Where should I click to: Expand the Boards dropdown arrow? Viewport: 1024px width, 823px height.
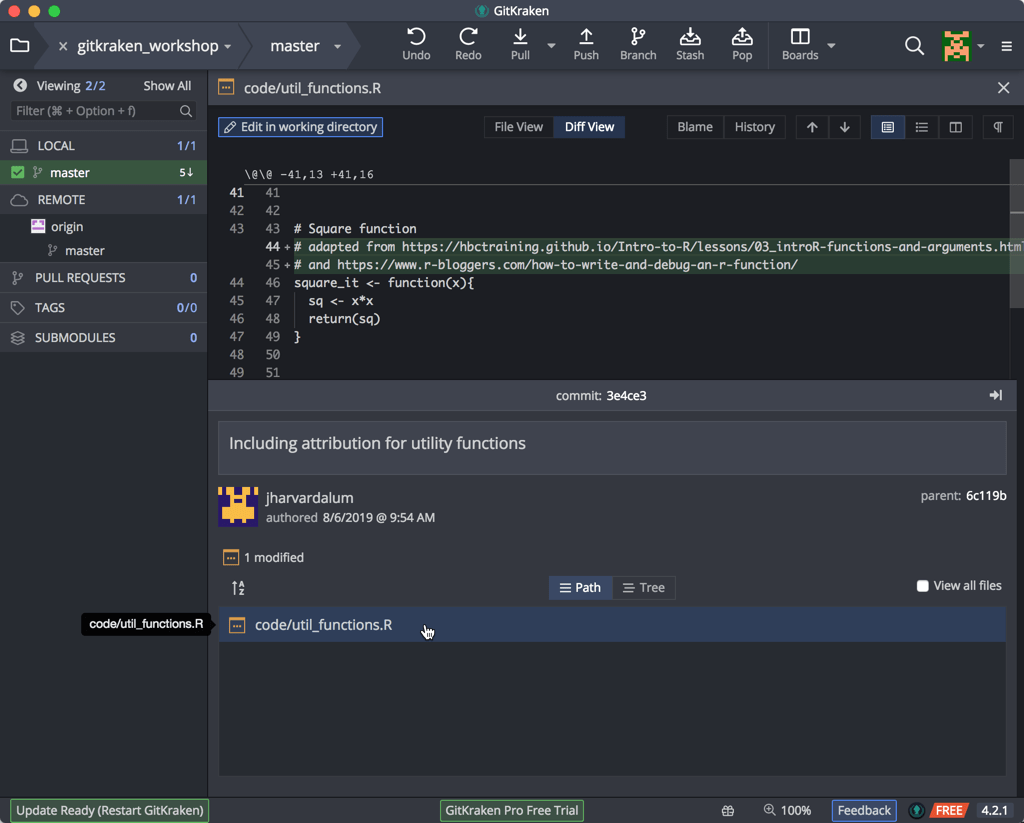click(x=831, y=46)
